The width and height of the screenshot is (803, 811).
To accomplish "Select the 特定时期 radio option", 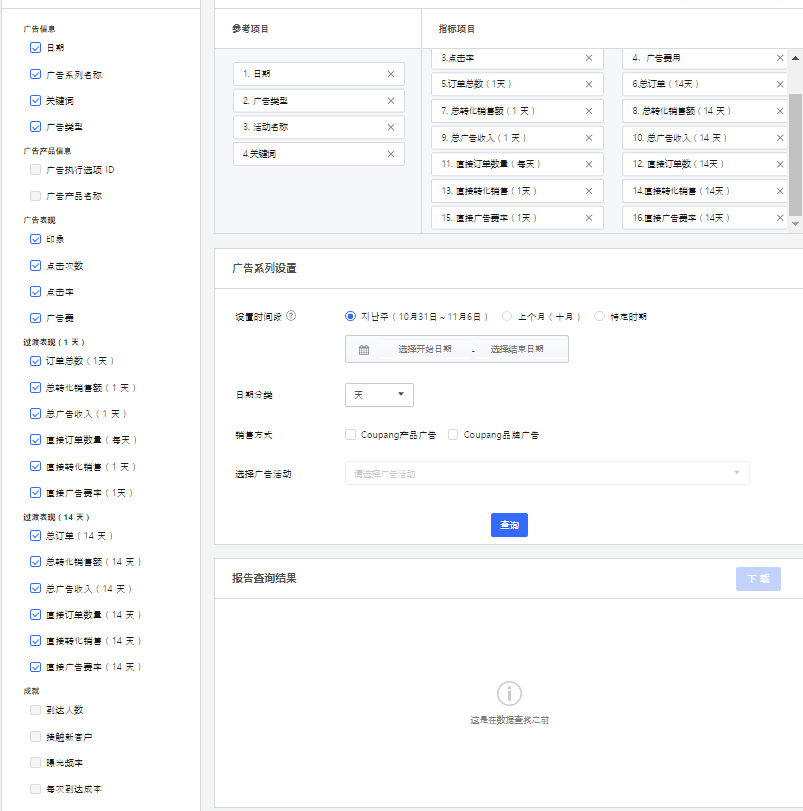I will click(599, 316).
